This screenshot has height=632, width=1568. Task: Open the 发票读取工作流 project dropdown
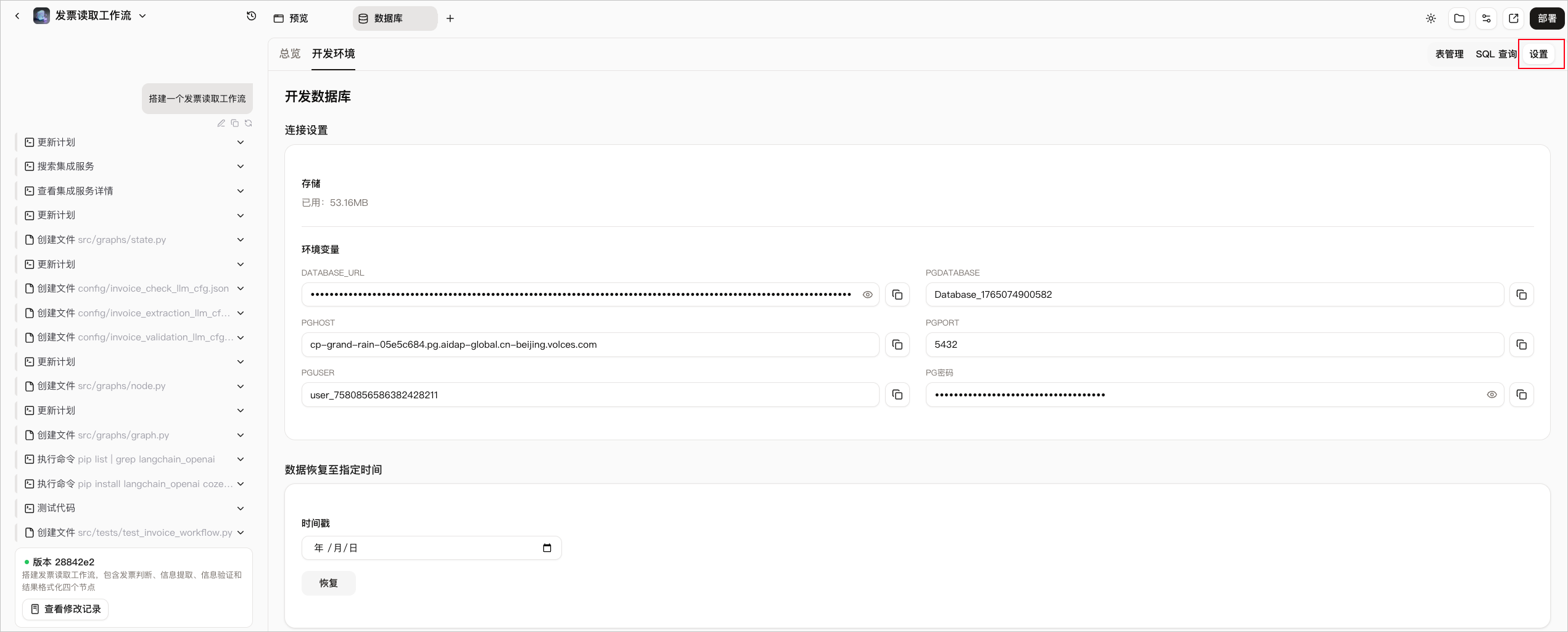(x=142, y=16)
